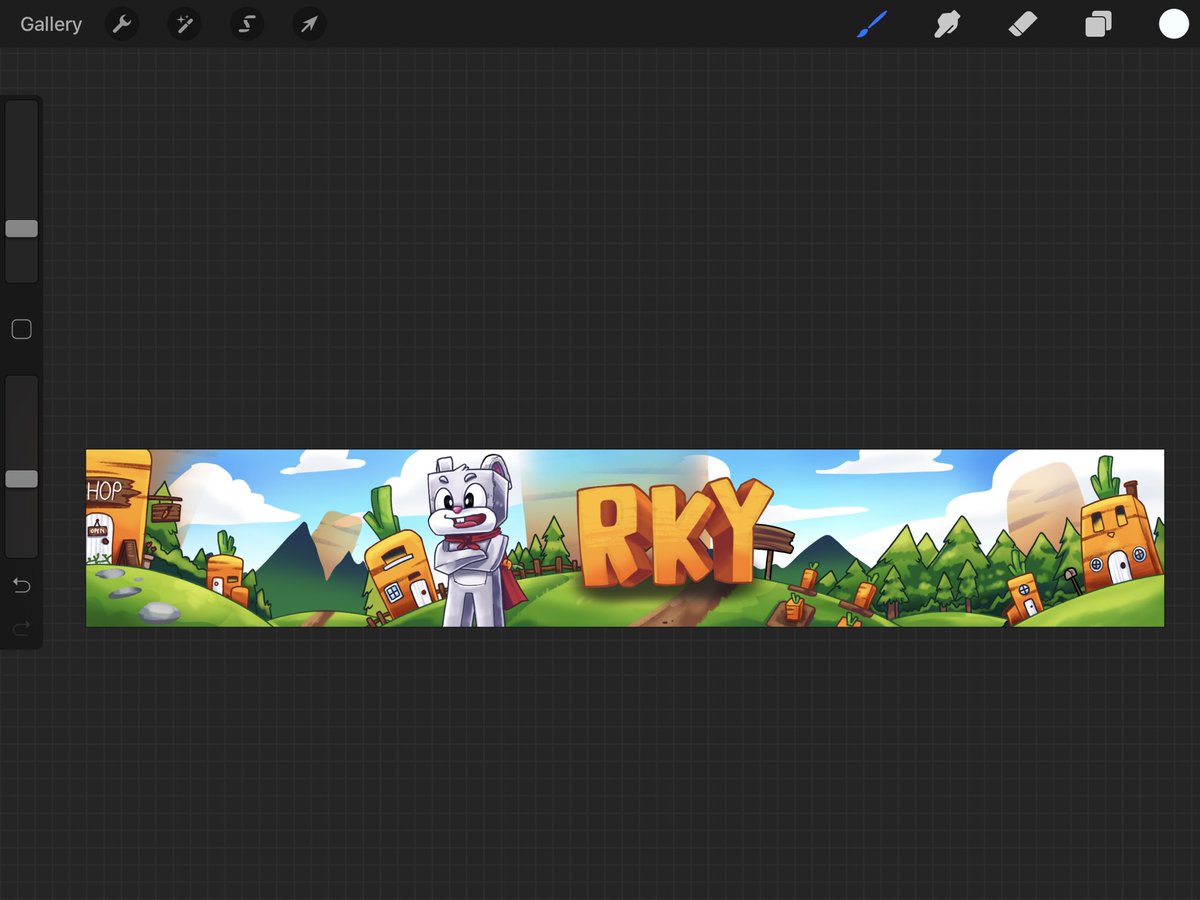Select the Selection S-ribbon tool
1200x900 pixels.
click(x=247, y=24)
